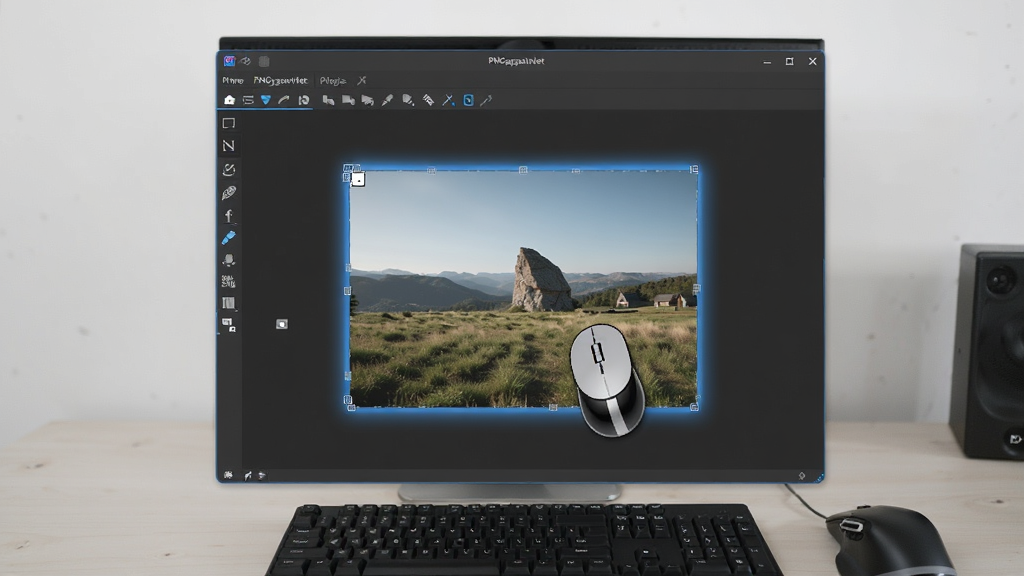The height and width of the screenshot is (576, 1024).
Task: Pick the last icon in the top toolbar row
Action: click(x=487, y=100)
